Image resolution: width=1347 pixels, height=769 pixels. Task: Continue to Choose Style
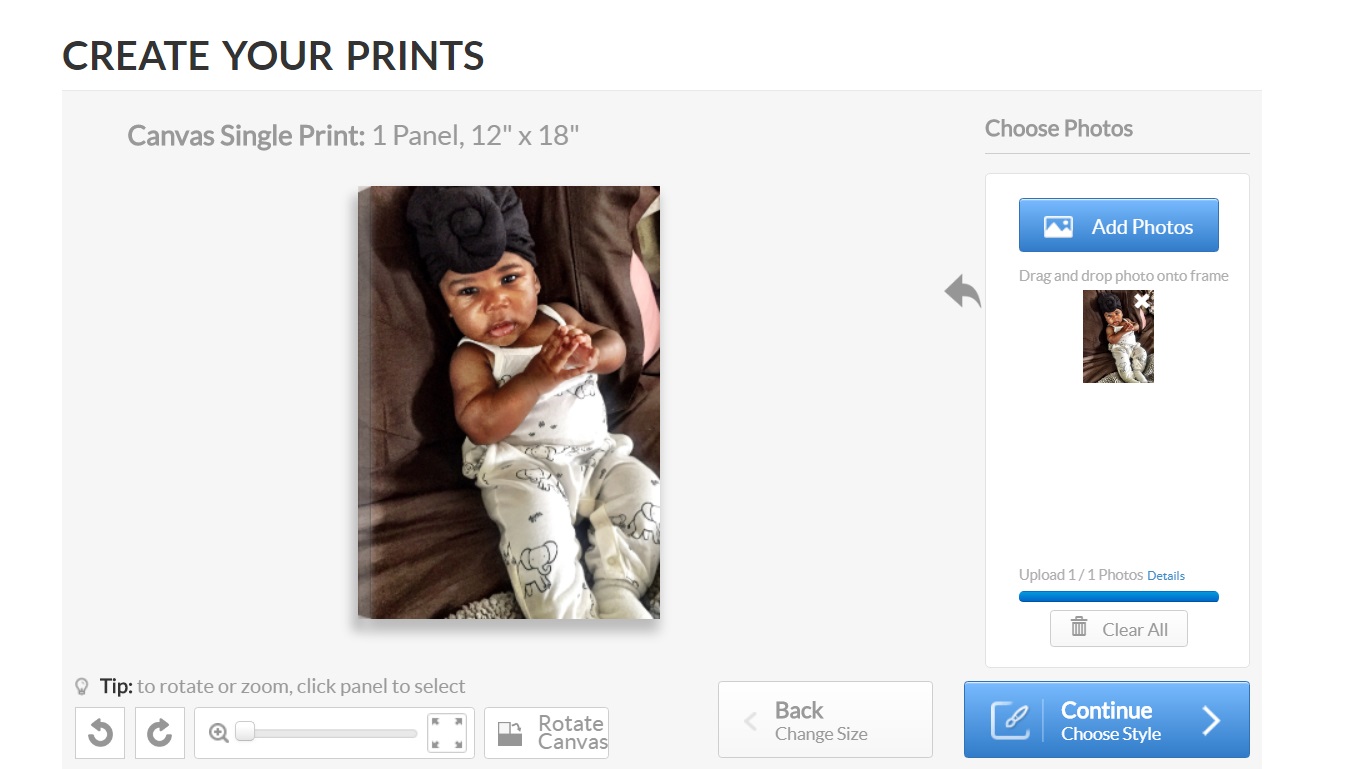[1107, 720]
